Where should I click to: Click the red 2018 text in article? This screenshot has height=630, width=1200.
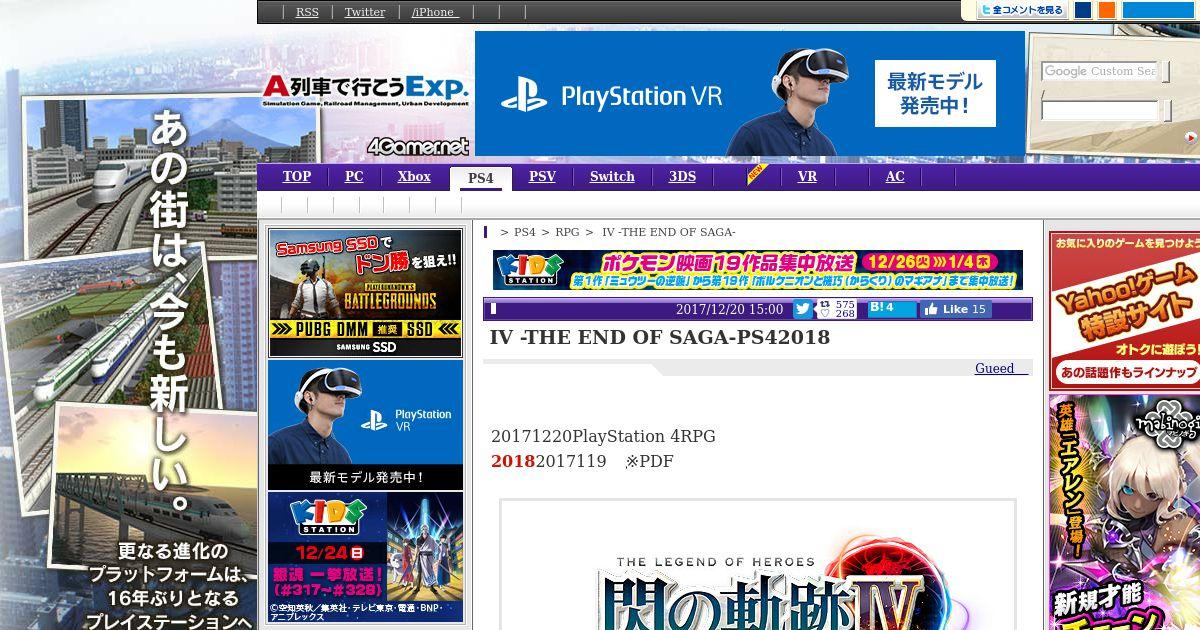pyautogui.click(x=513, y=461)
